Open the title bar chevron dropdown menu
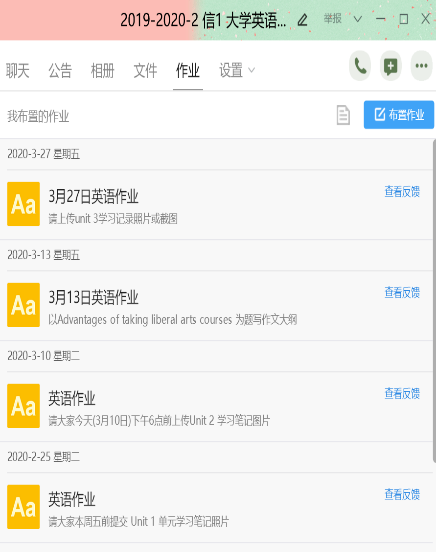Image resolution: width=436 pixels, height=552 pixels. pyautogui.click(x=358, y=19)
